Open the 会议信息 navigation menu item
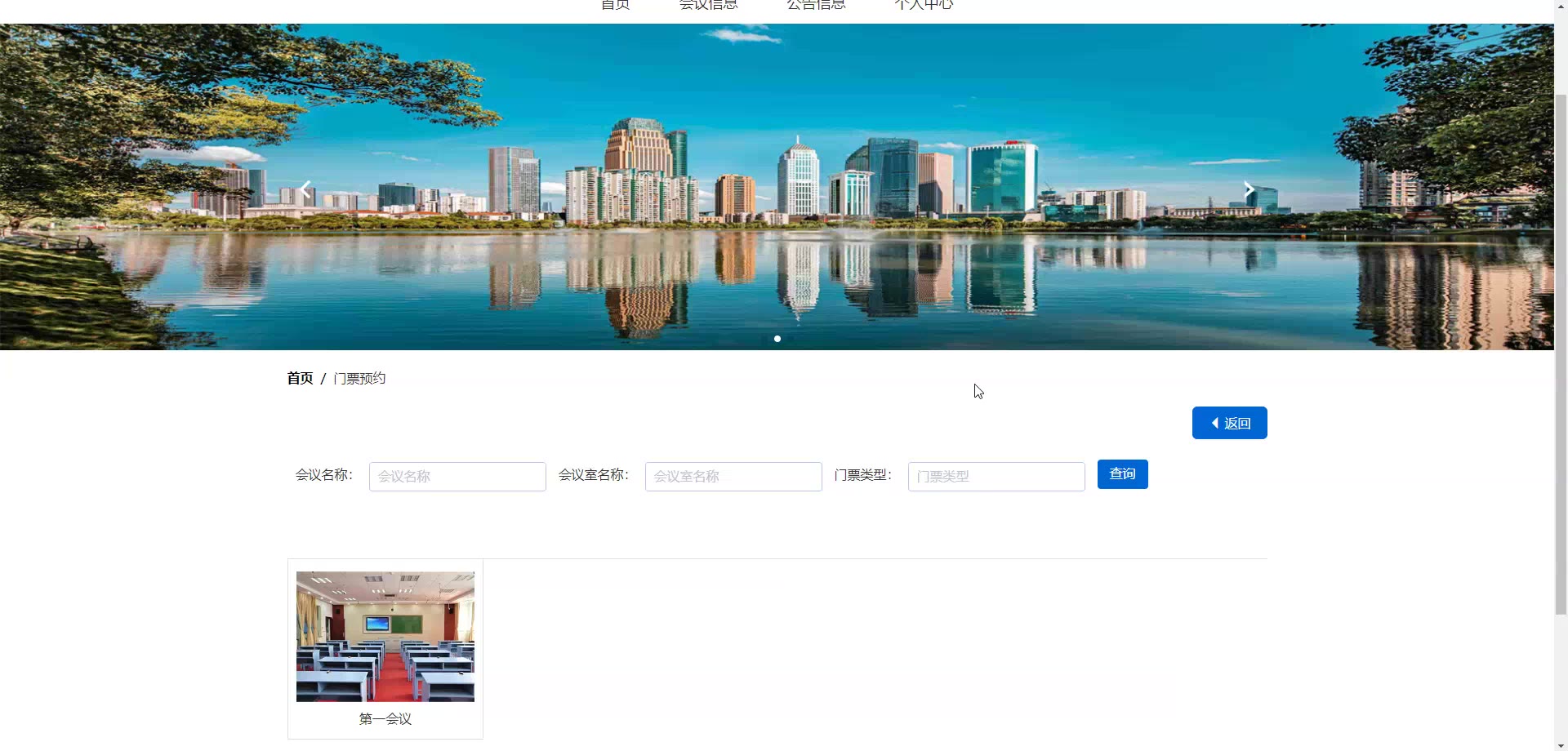 pyautogui.click(x=708, y=5)
